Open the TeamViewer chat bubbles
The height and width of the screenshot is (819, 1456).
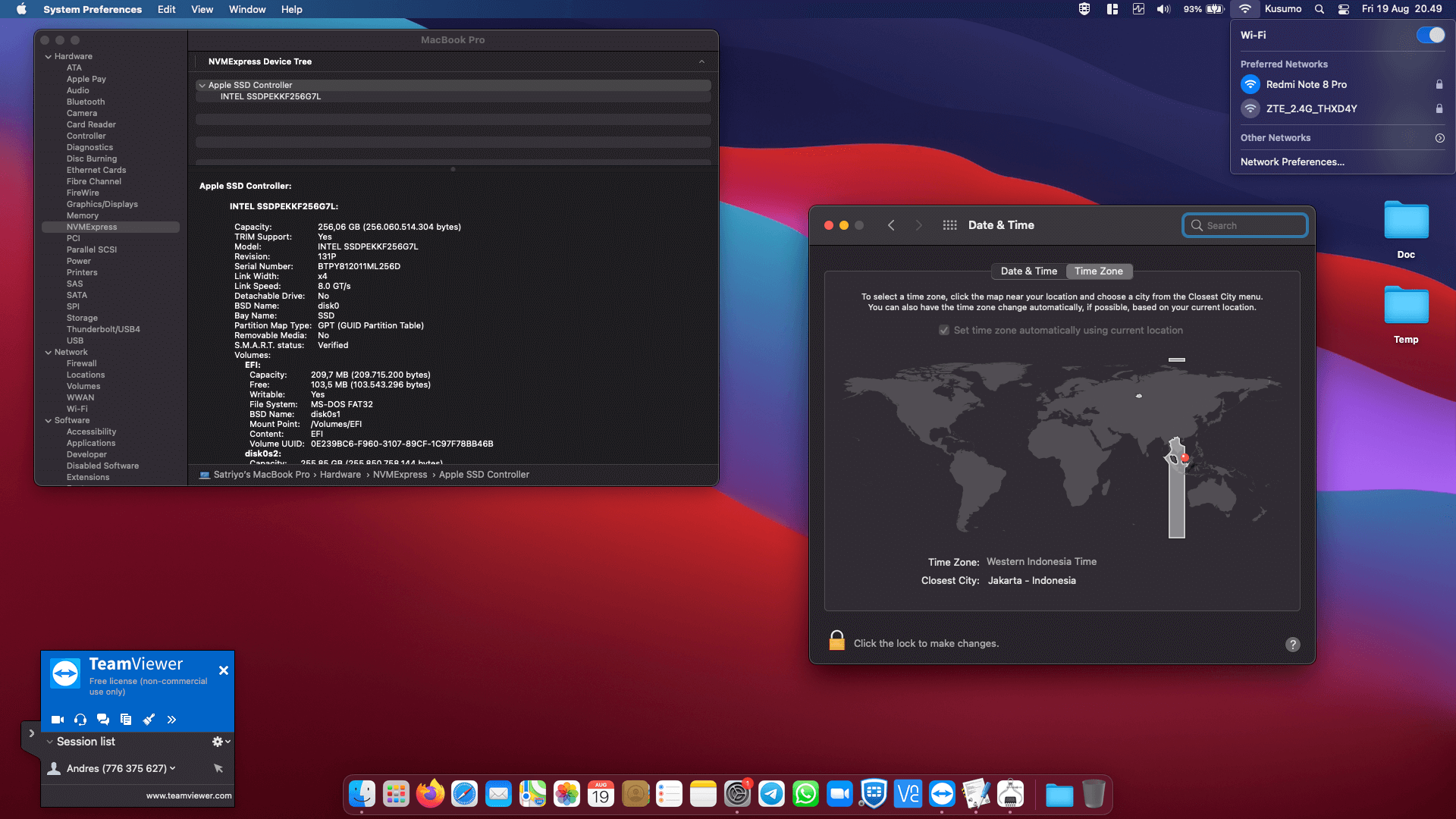click(x=103, y=720)
